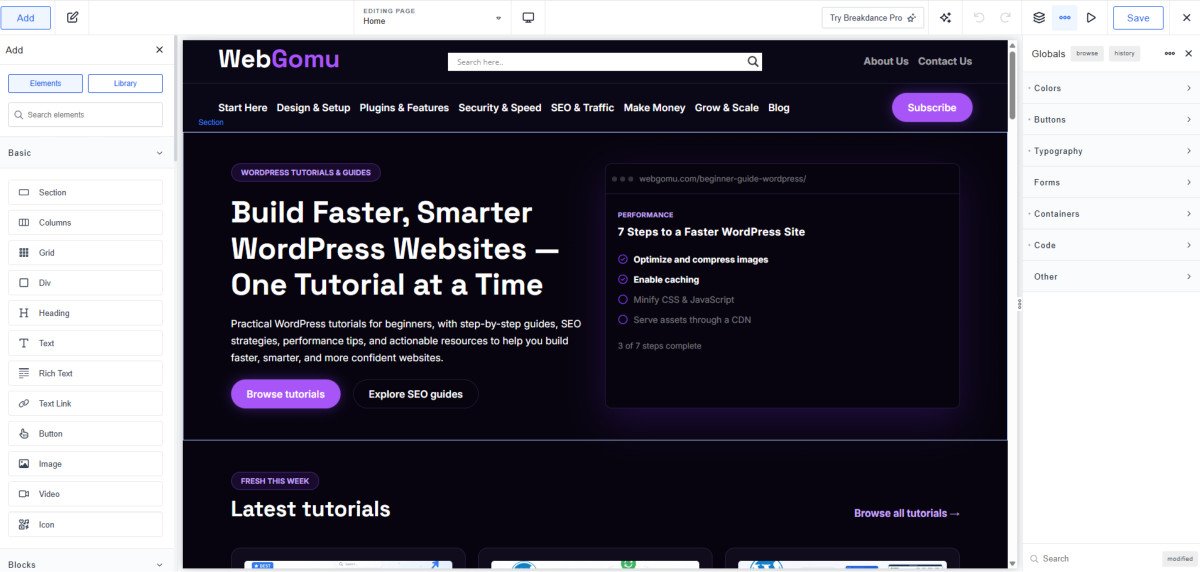The height and width of the screenshot is (572, 1200).
Task: Close the Add panel with its X
Action: click(x=159, y=50)
